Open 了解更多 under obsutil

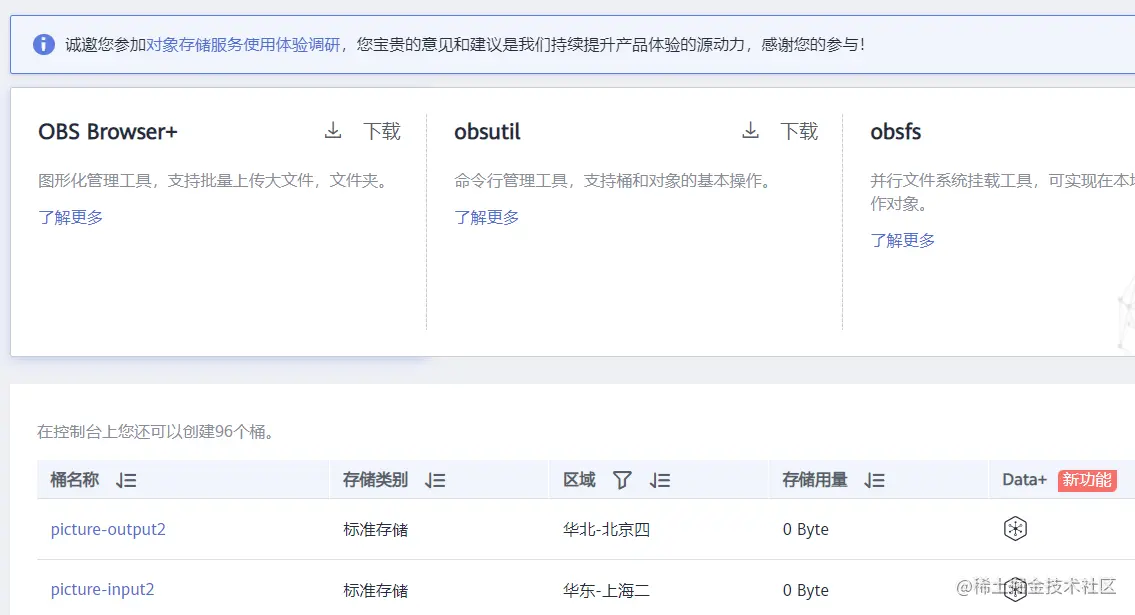point(486,217)
